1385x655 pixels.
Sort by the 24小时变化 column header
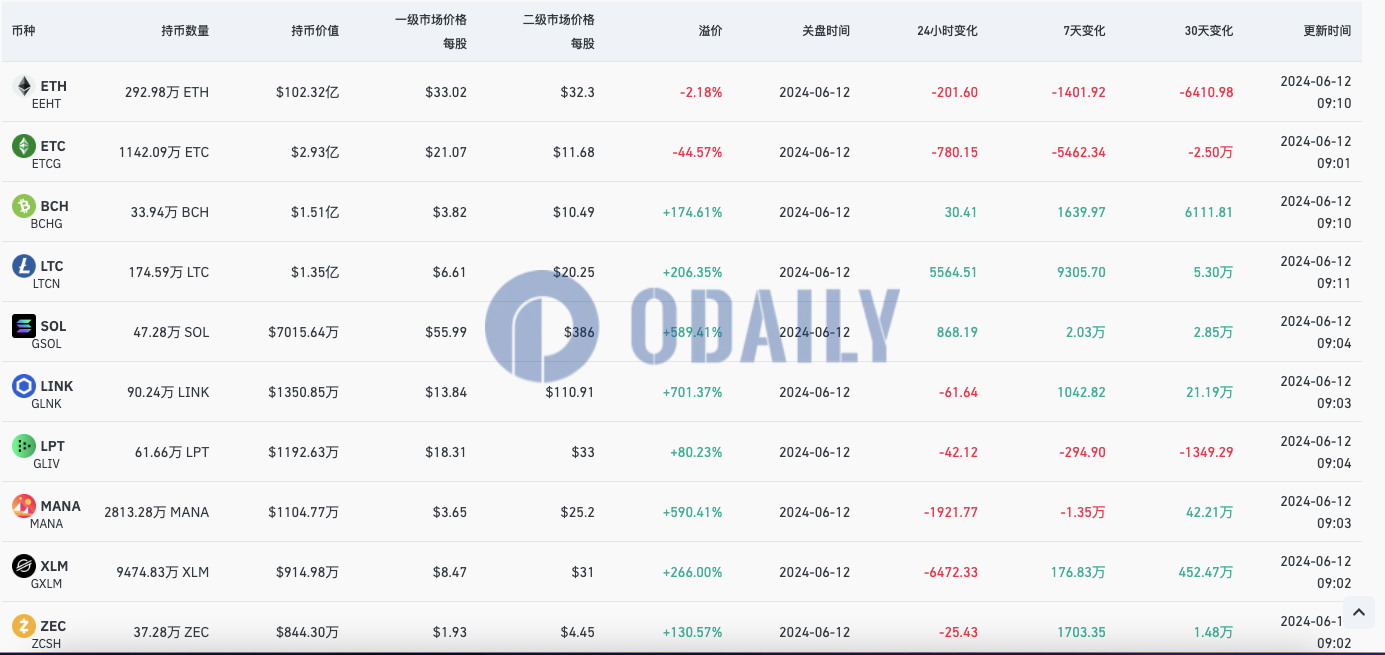[x=947, y=31]
